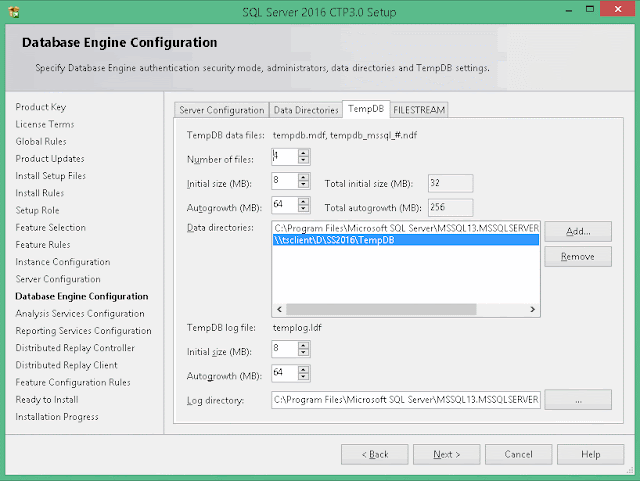640x481 pixels.
Task: Decrease log Initial size with down arrow
Action: [303, 353]
